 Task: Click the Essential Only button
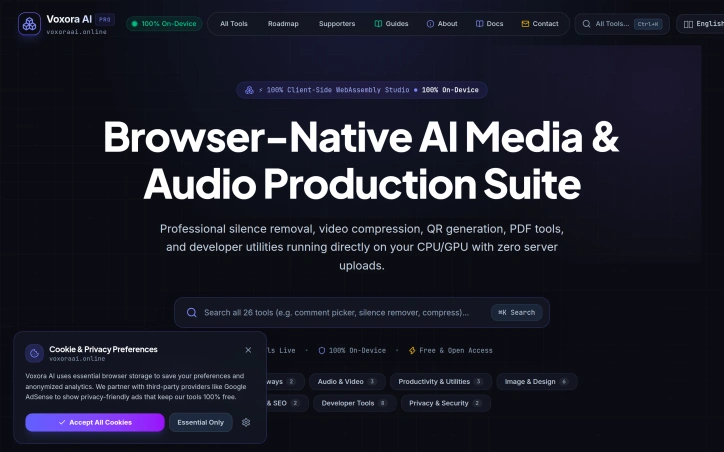tap(200, 422)
